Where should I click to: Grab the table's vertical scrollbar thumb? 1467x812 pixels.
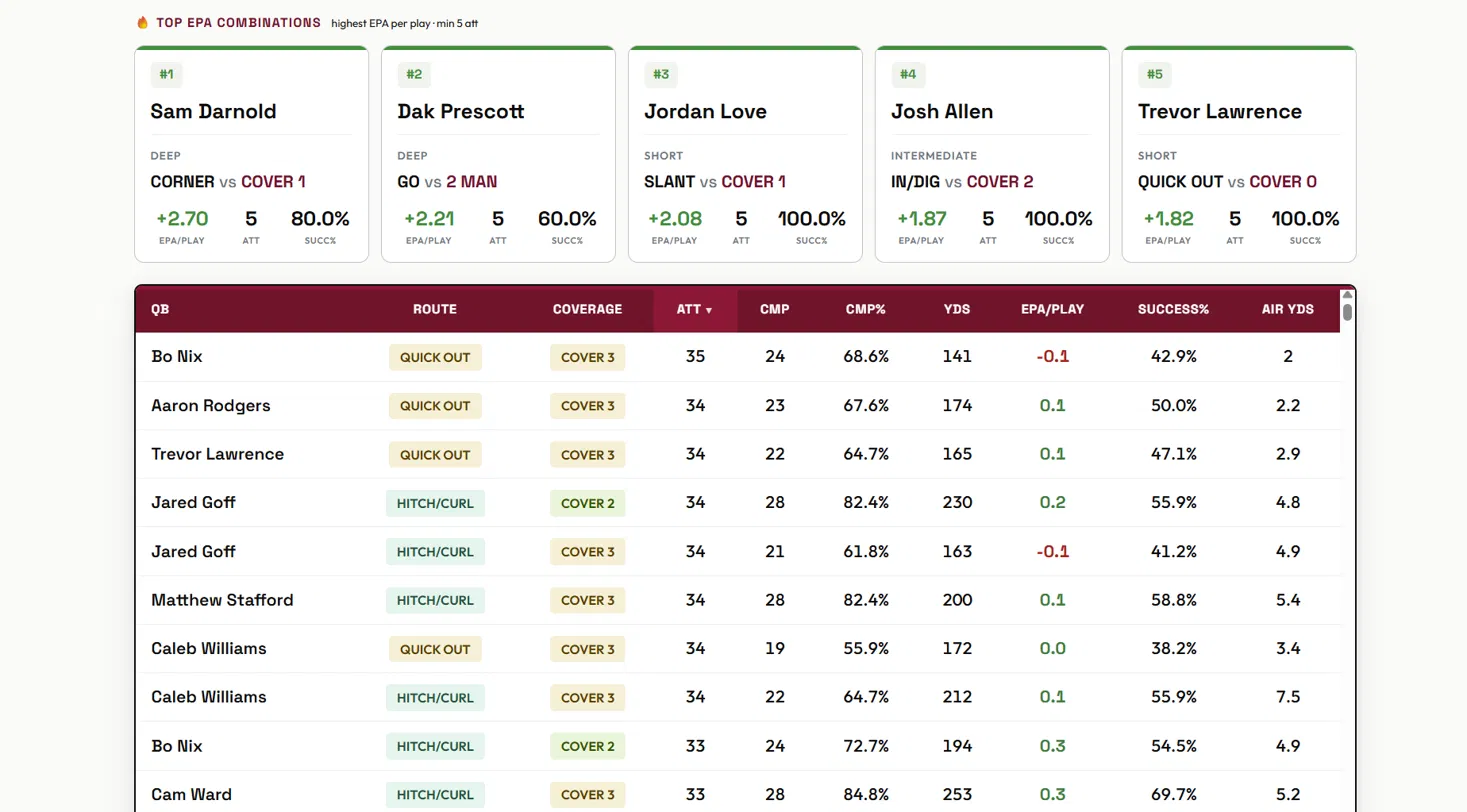point(1347,311)
